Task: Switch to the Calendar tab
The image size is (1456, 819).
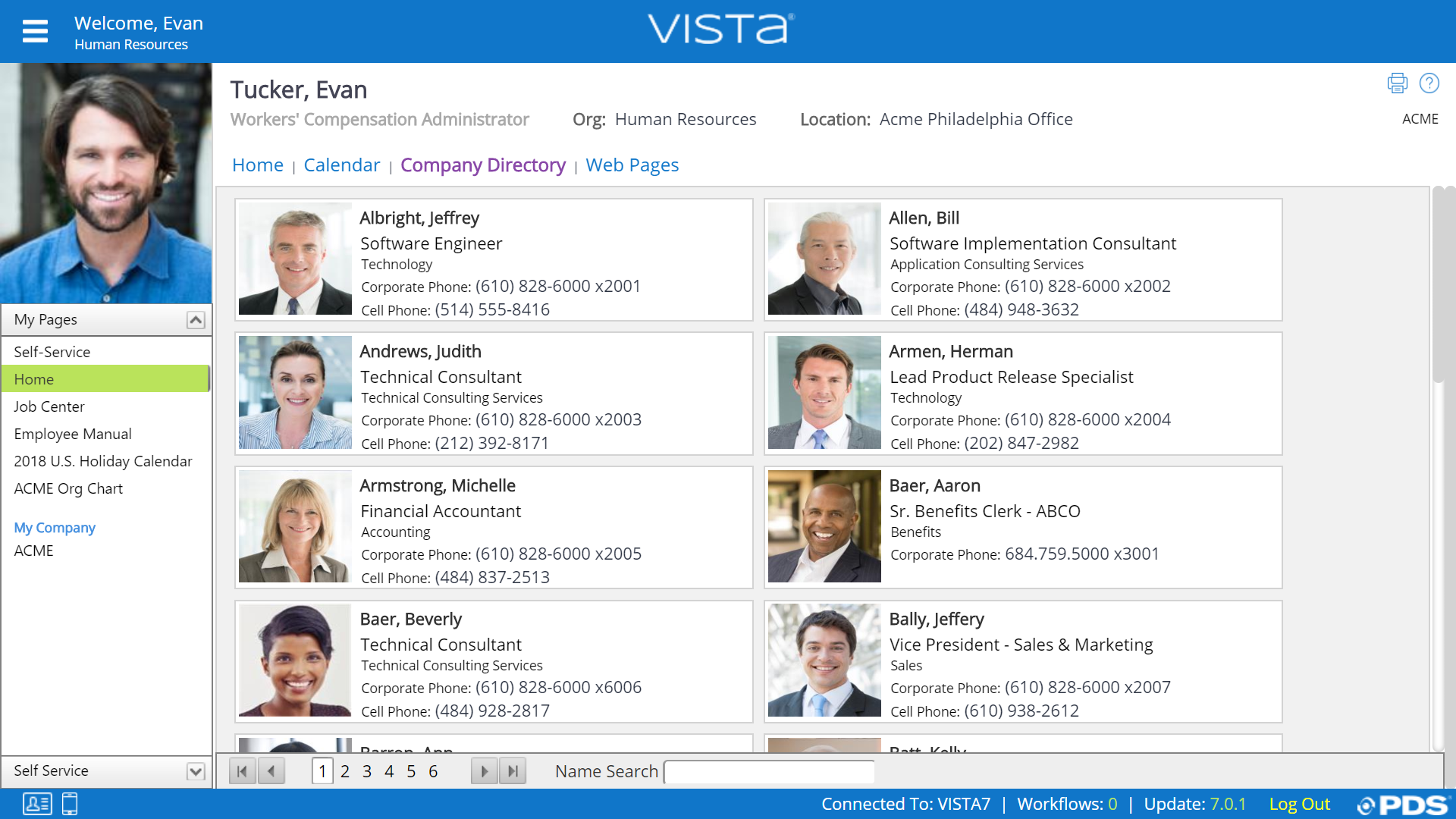Action: [341, 165]
